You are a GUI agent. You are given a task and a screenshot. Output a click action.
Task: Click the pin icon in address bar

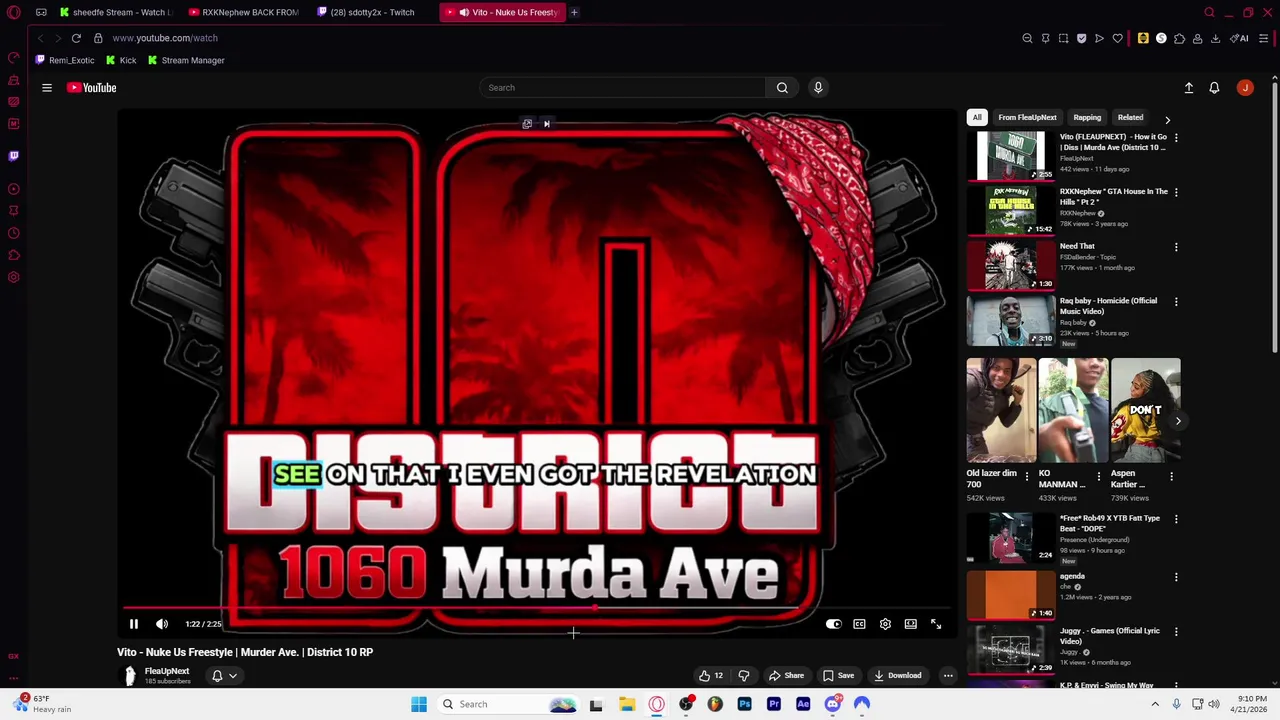coord(1045,38)
